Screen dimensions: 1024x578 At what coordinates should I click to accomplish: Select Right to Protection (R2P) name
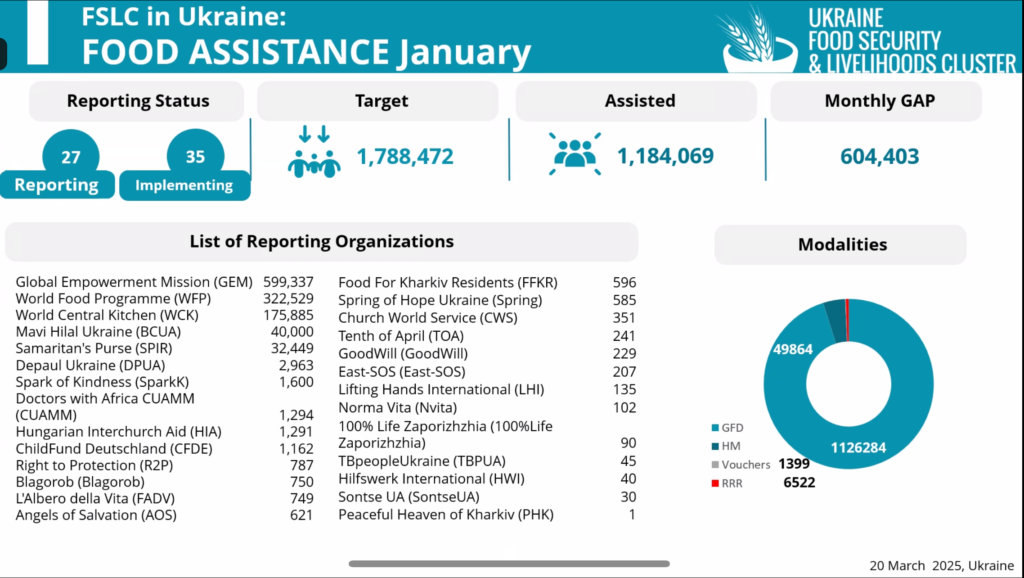coord(94,465)
